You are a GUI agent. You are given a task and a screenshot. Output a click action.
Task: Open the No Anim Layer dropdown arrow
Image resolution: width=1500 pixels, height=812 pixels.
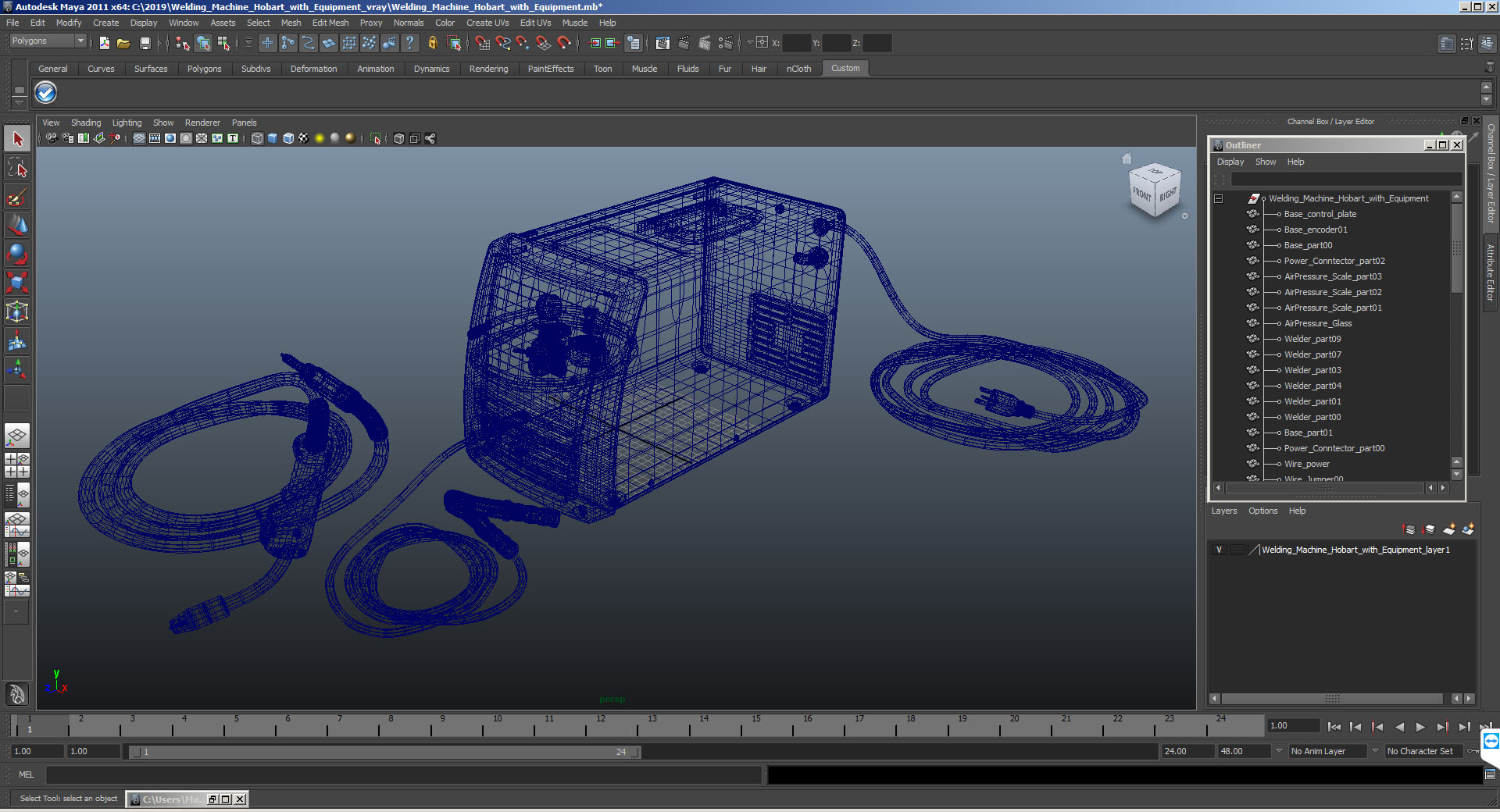click(x=1279, y=751)
